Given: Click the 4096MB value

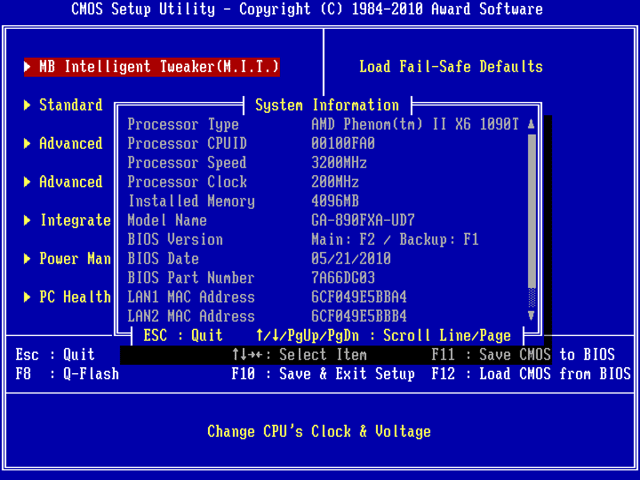Looking at the screenshot, I should pos(335,201).
